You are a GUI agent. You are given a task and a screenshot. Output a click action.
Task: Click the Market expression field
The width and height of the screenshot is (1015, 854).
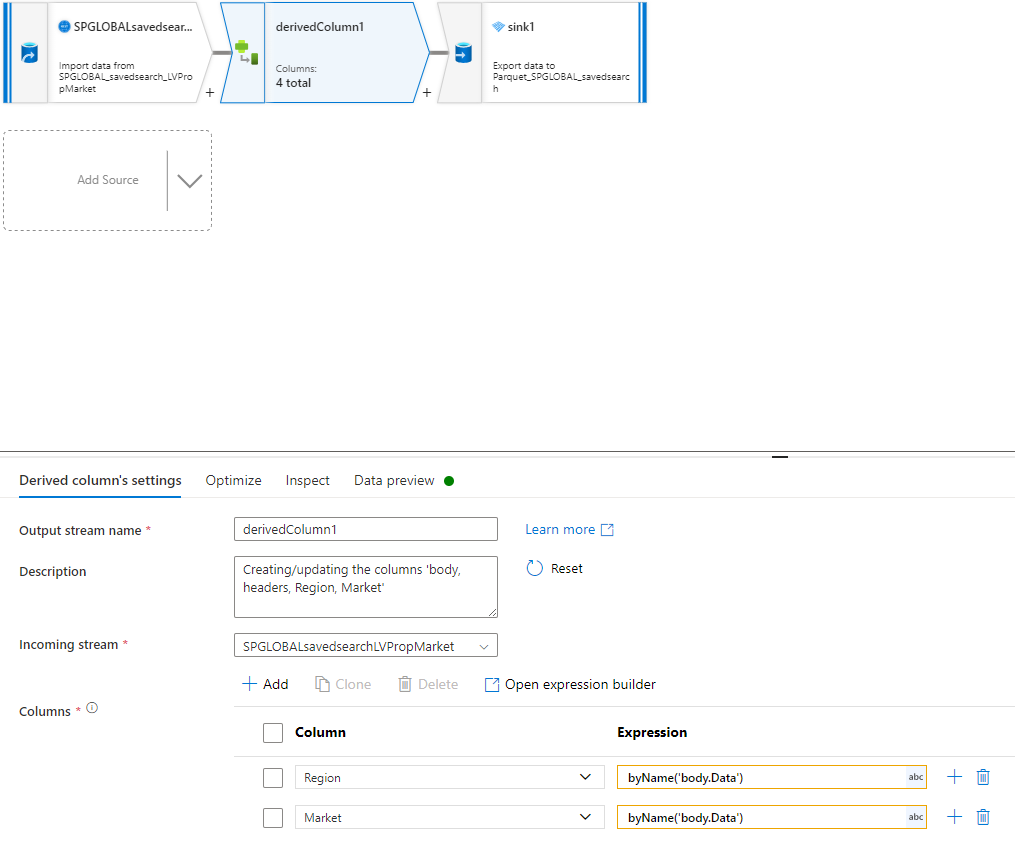tap(772, 817)
